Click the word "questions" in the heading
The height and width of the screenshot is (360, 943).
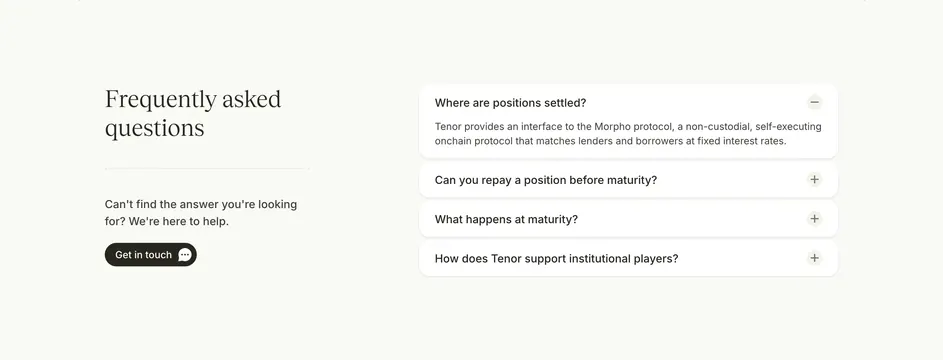[x=155, y=129]
